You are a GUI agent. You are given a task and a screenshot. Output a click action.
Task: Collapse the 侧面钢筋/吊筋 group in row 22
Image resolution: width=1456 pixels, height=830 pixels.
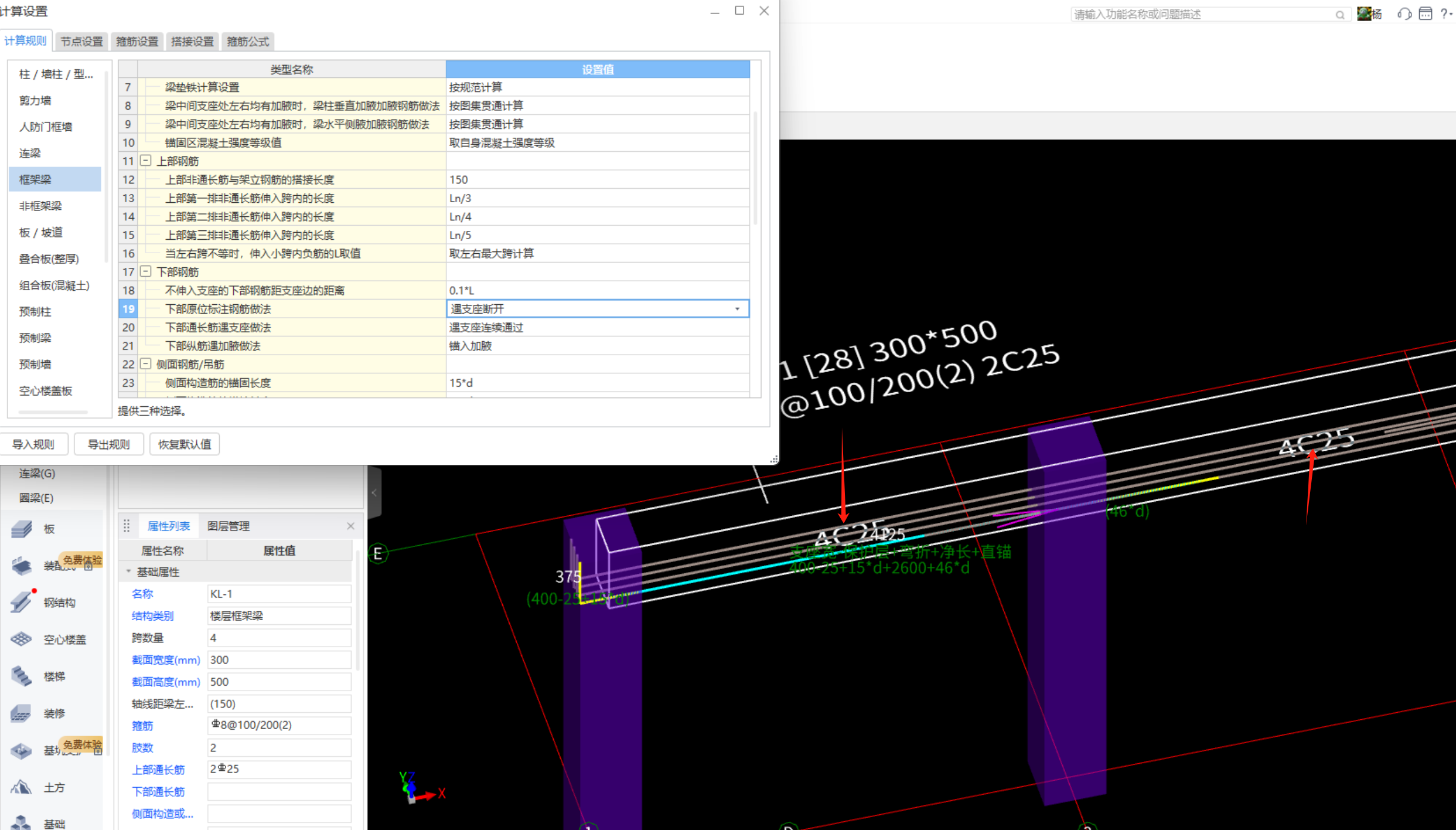(x=146, y=364)
